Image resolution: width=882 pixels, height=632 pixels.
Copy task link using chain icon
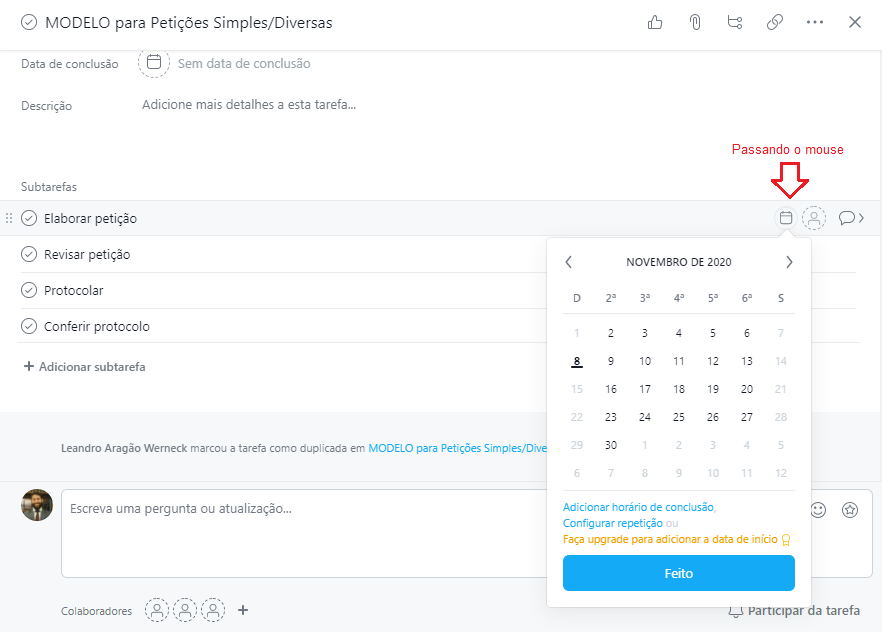pyautogui.click(x=775, y=22)
